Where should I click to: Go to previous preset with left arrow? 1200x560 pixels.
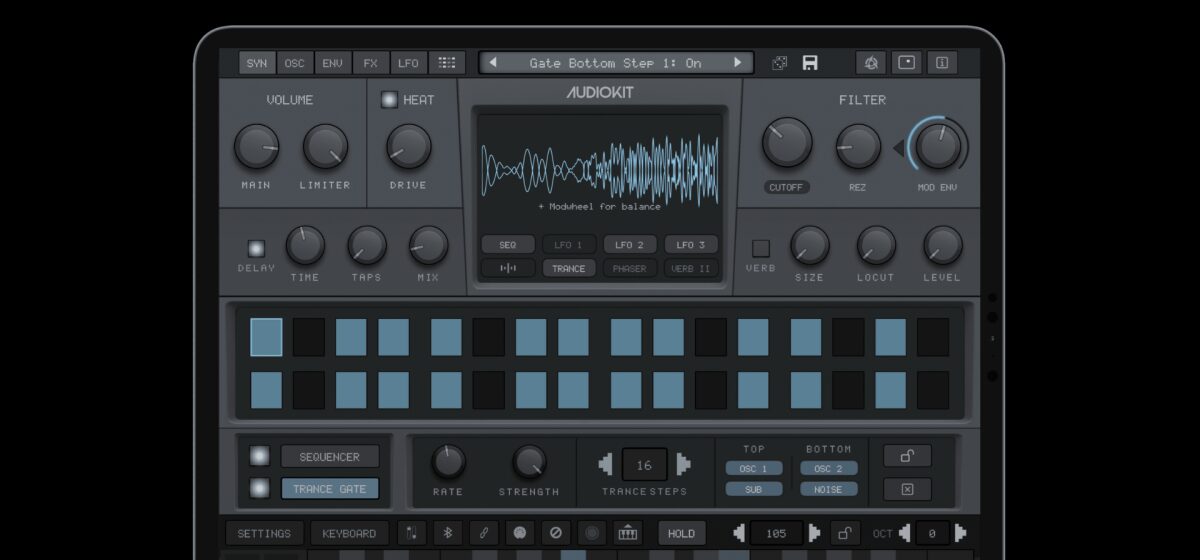(x=492, y=63)
